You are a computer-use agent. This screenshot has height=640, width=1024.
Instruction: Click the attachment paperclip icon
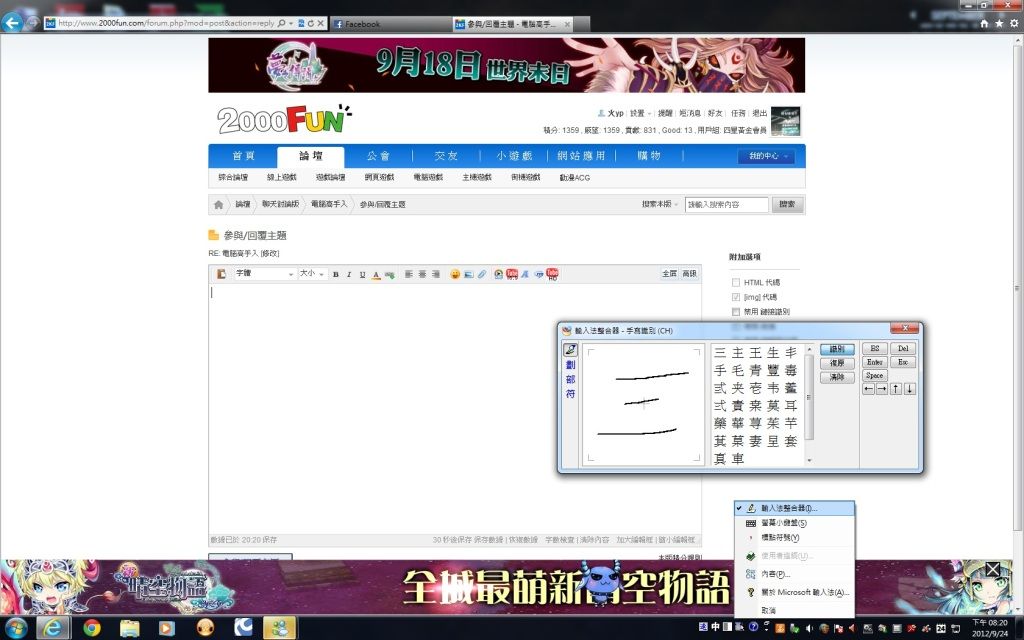pyautogui.click(x=482, y=274)
